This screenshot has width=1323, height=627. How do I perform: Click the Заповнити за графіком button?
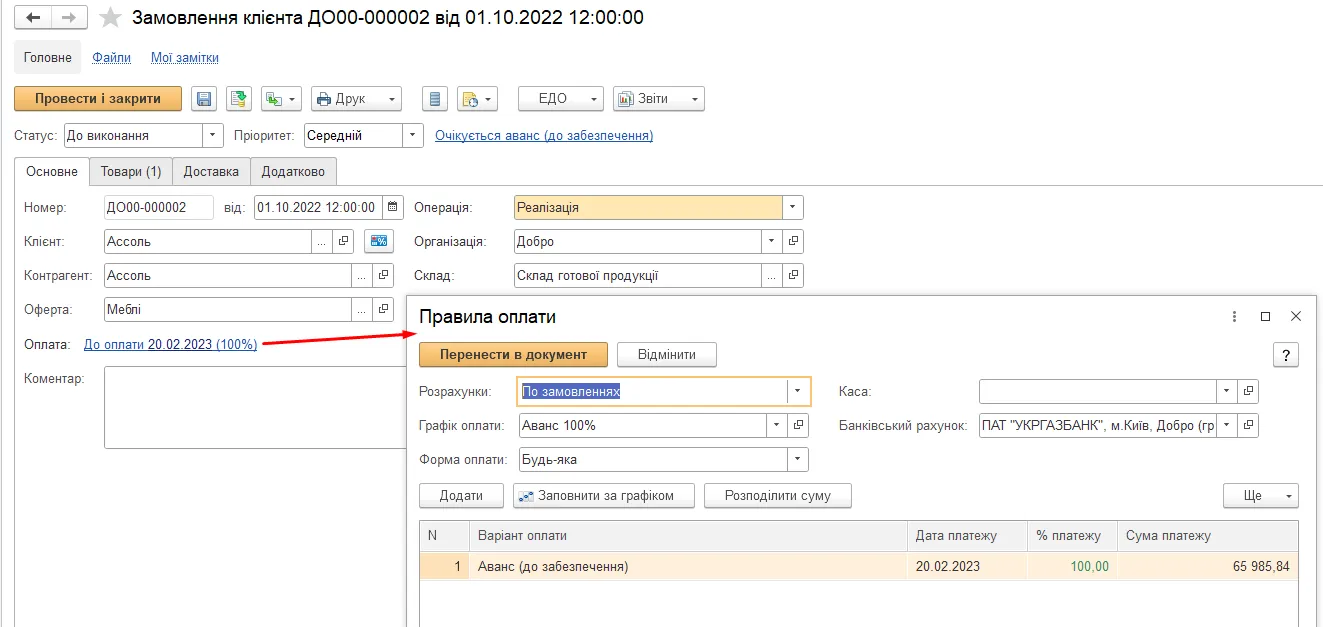(x=604, y=495)
